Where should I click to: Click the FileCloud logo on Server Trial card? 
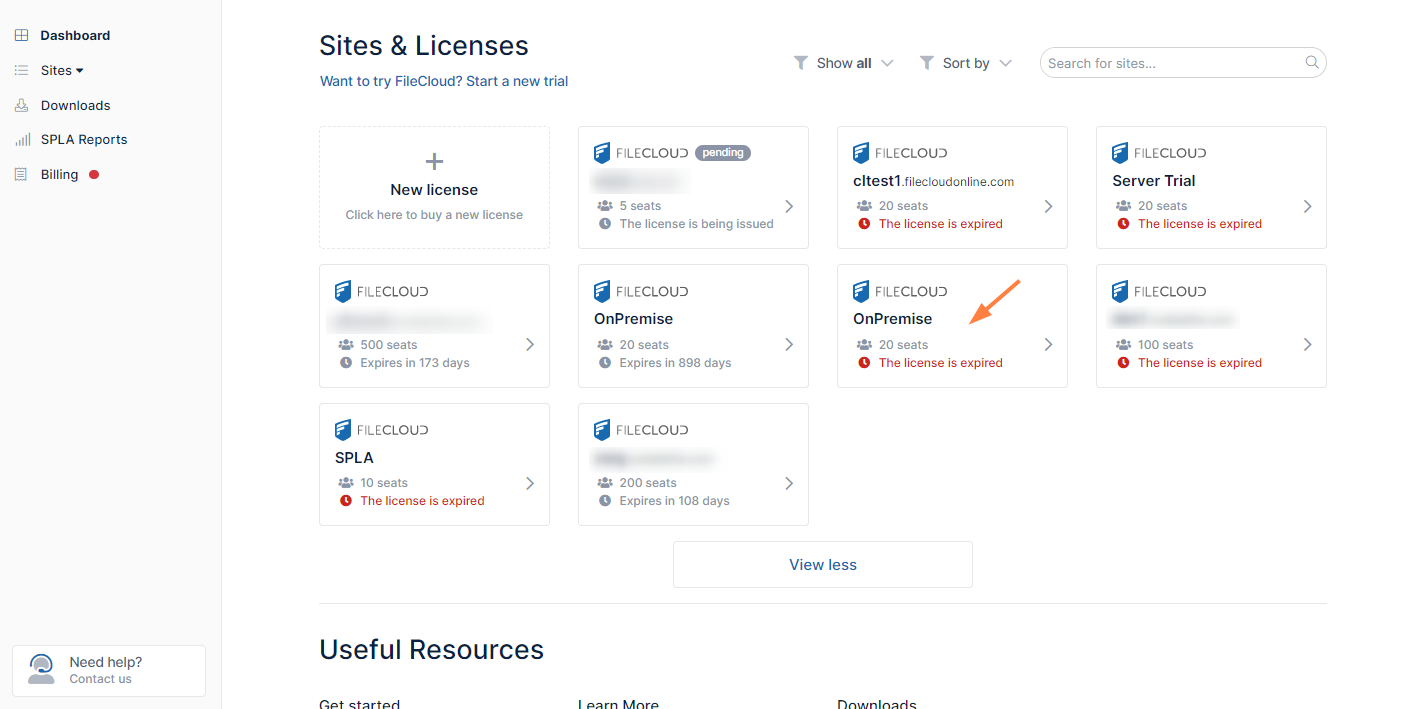point(1159,153)
